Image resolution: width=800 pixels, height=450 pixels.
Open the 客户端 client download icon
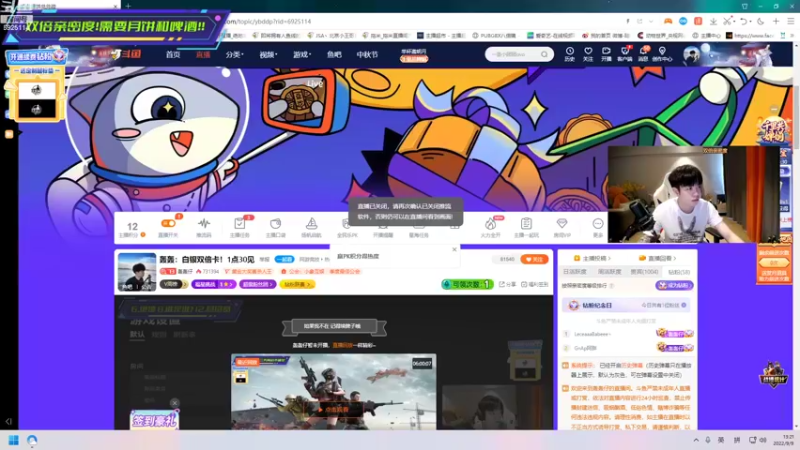tap(624, 54)
